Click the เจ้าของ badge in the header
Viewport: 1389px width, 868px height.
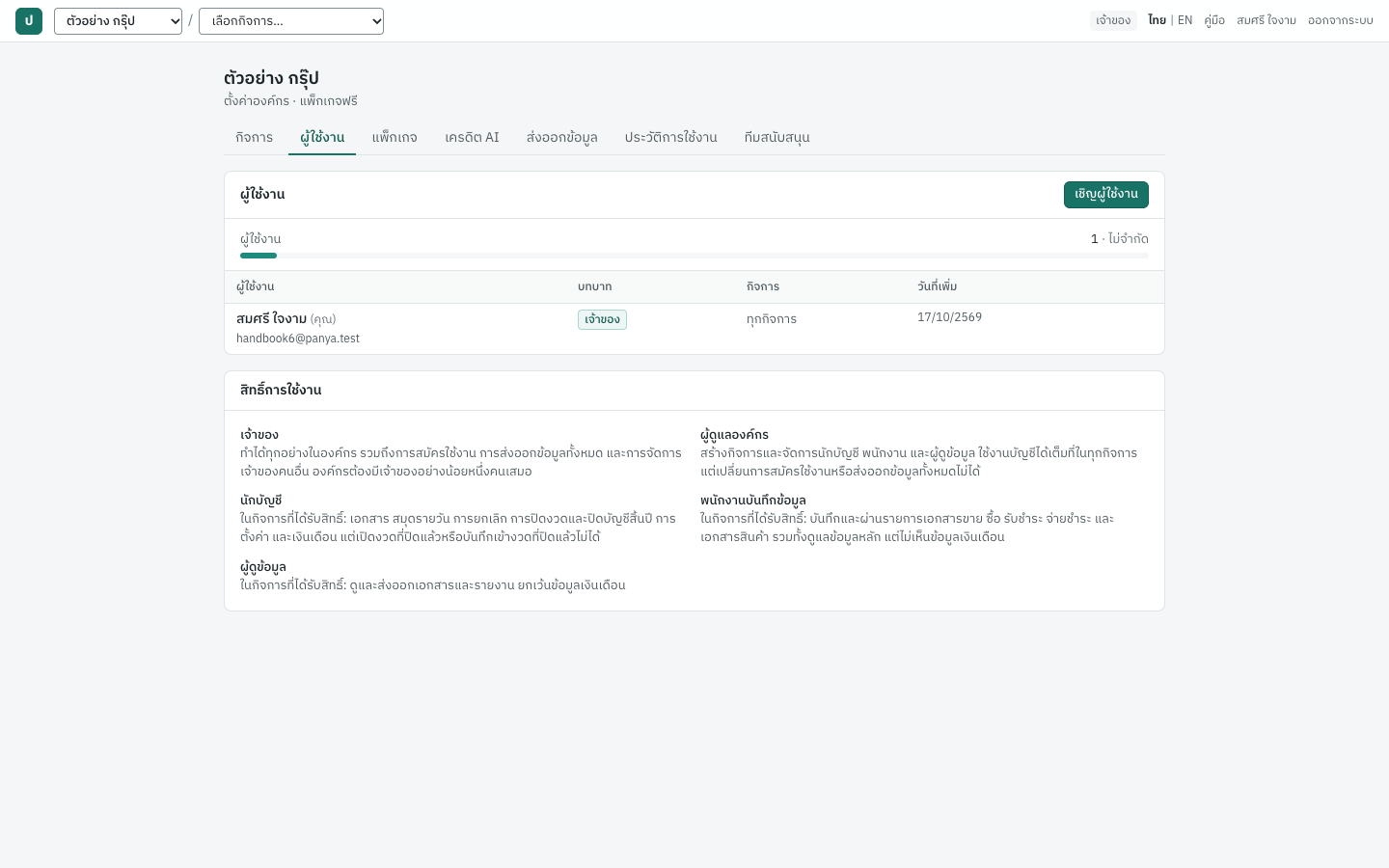pos(1113,20)
